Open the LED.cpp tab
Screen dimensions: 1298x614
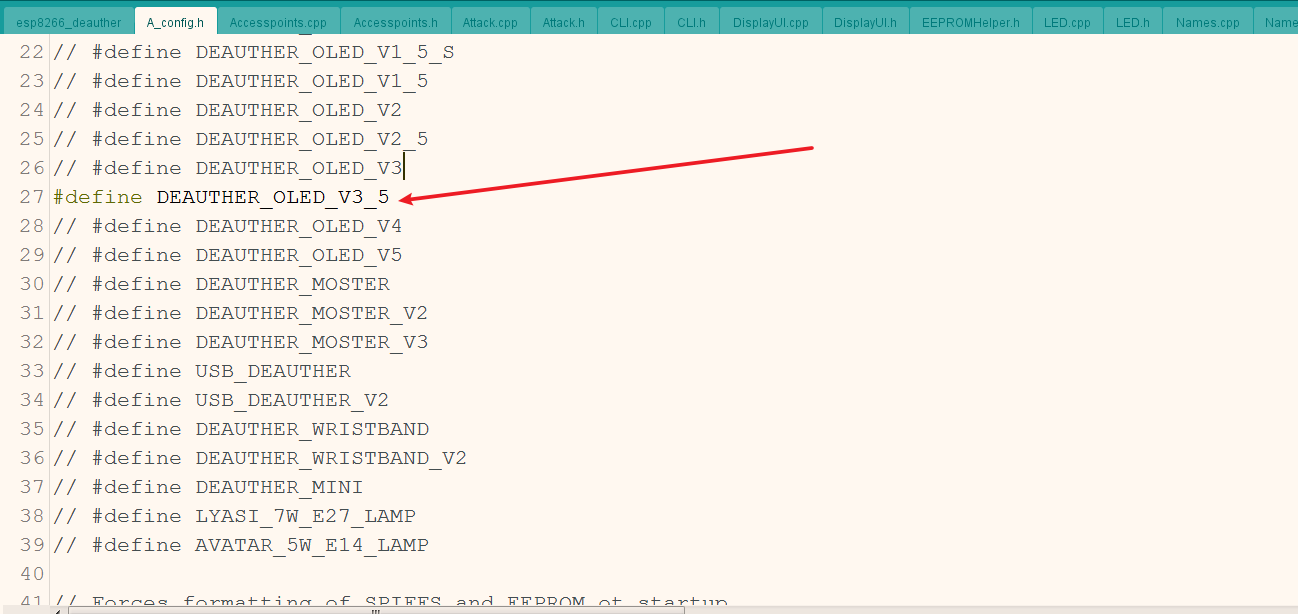(x=1066, y=19)
